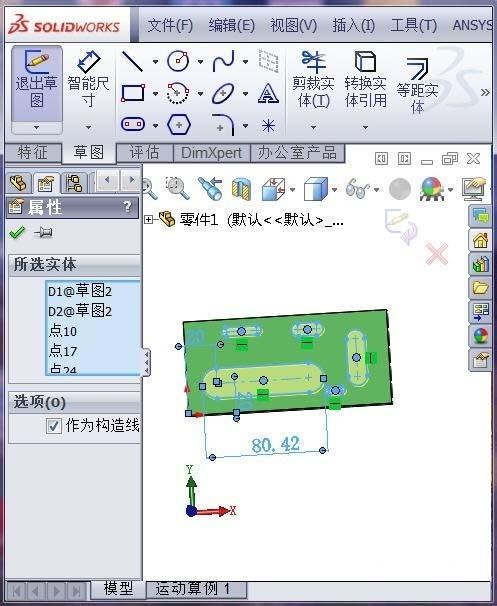Open the Arc tool dropdown arrow

click(200, 94)
